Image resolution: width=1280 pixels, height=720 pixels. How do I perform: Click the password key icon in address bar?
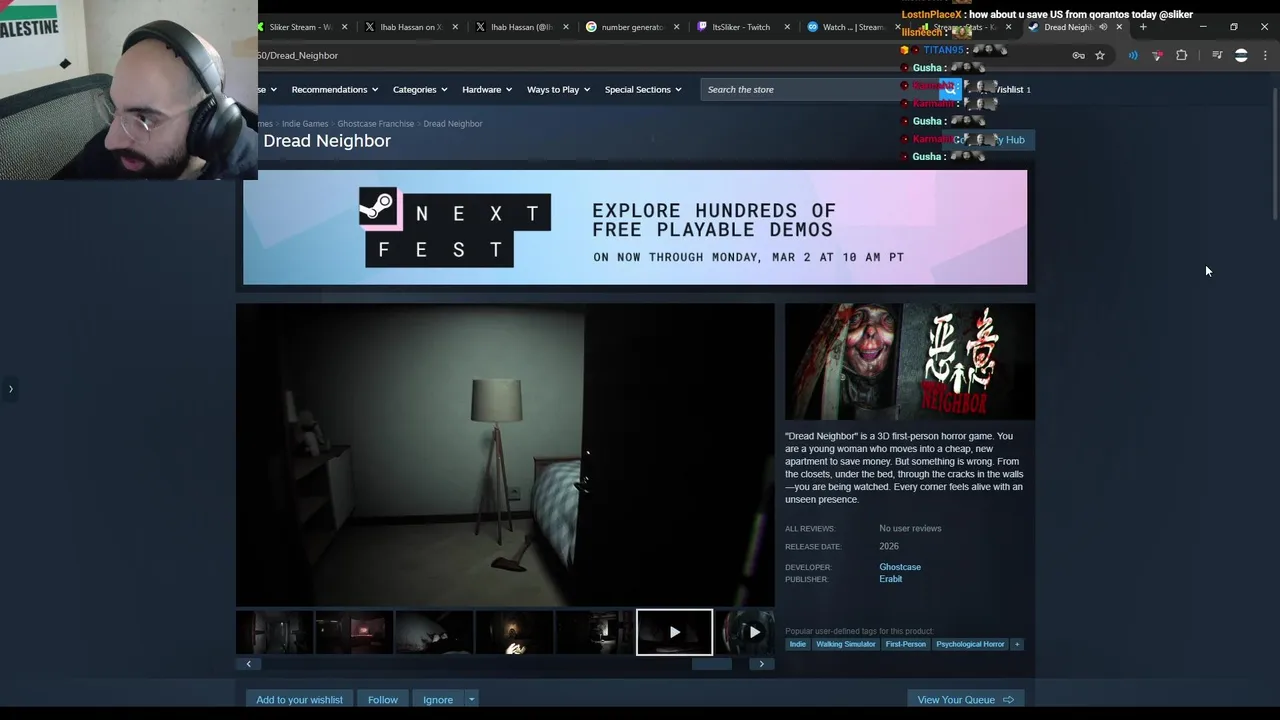point(1078,55)
